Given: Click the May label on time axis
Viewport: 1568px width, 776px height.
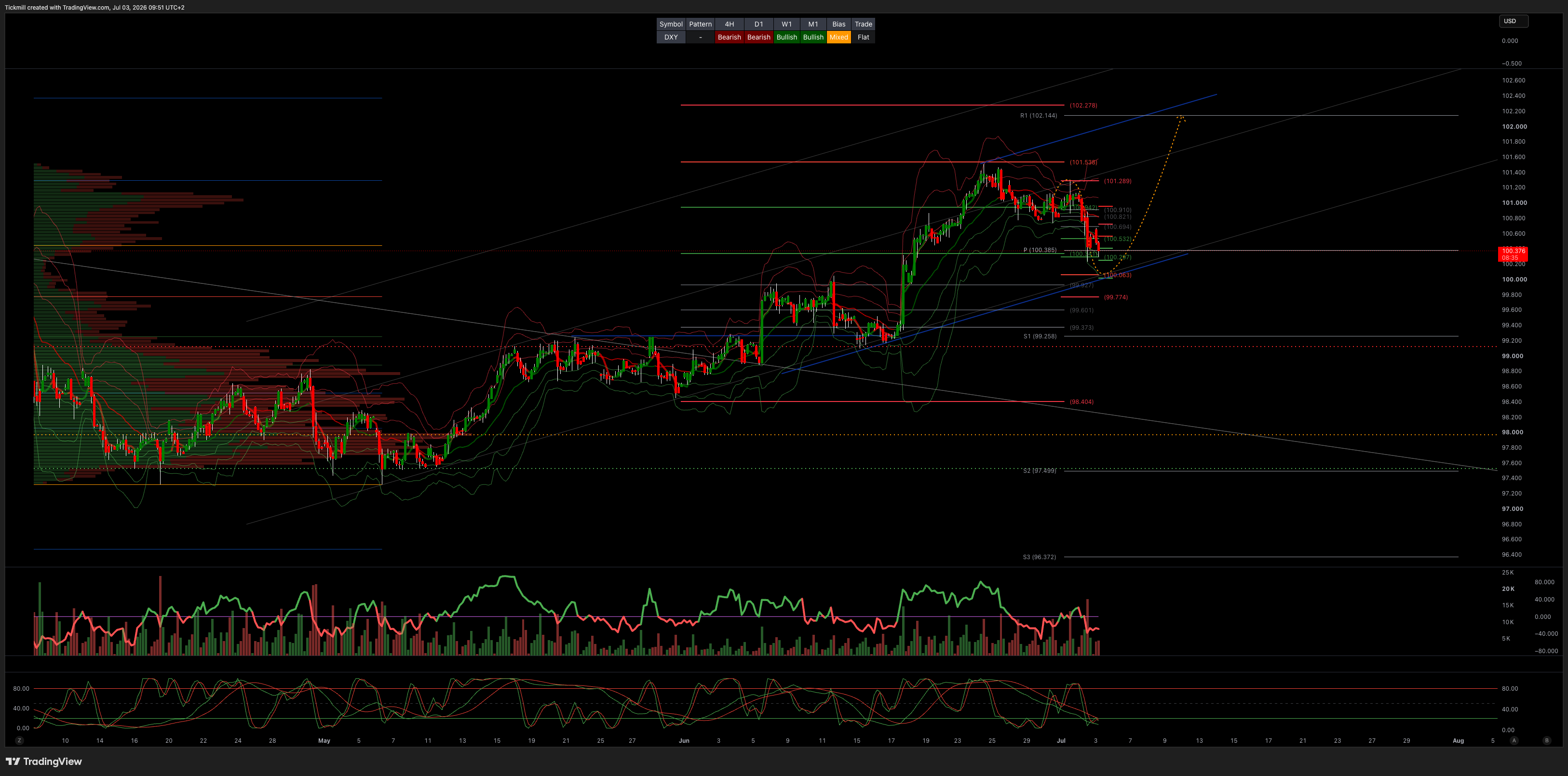Looking at the screenshot, I should pos(324,741).
